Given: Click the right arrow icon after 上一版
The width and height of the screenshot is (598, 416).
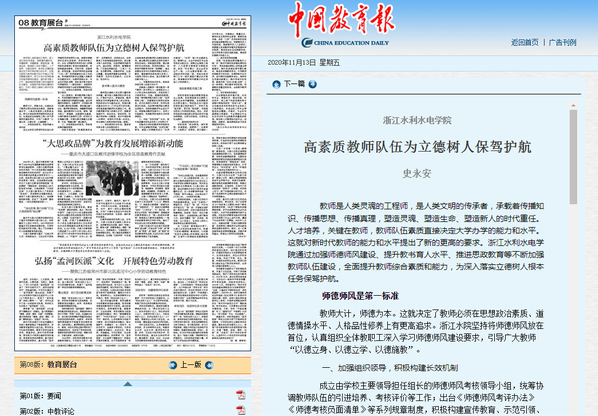Looking at the screenshot, I should point(209,365).
